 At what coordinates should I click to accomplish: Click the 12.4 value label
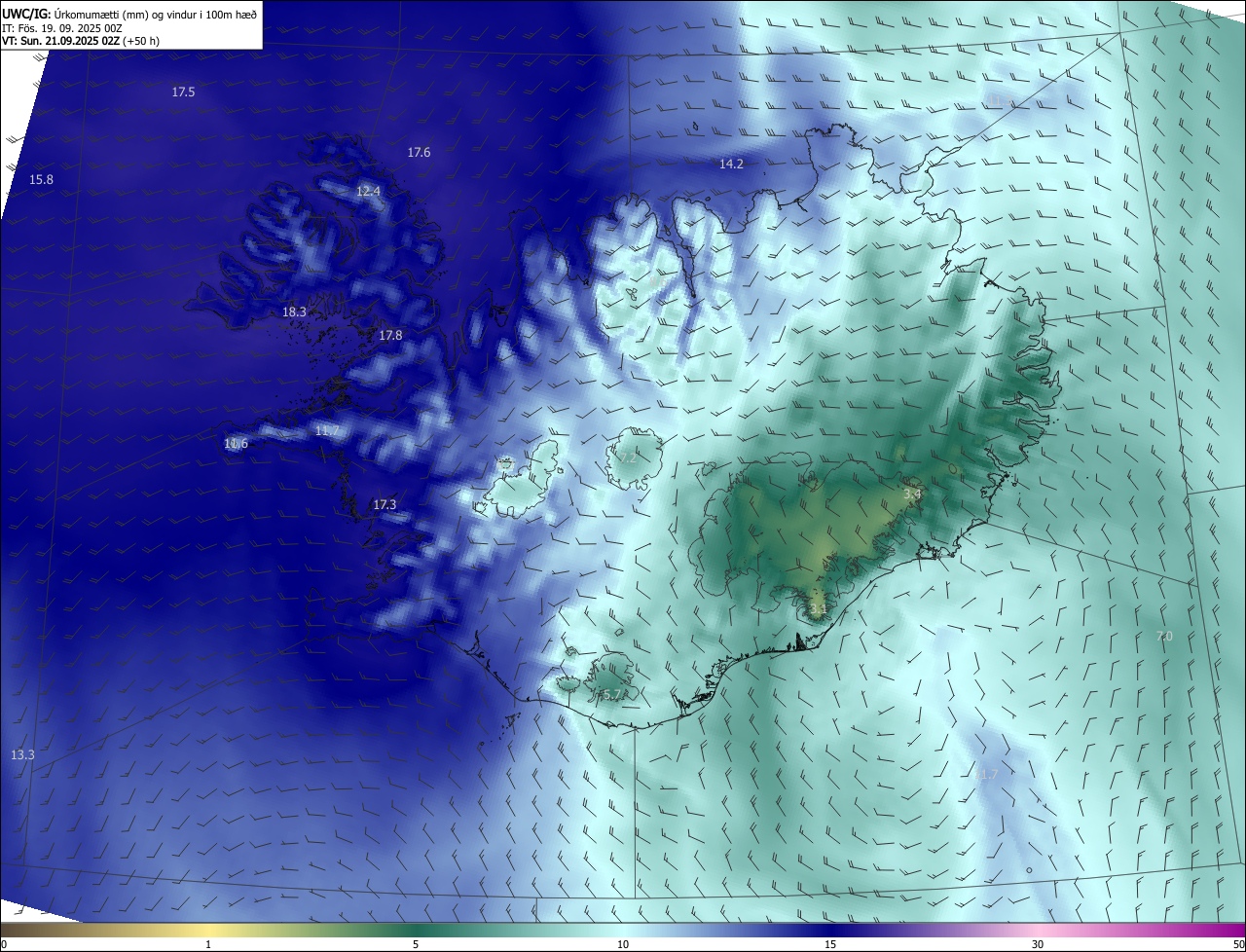(368, 192)
